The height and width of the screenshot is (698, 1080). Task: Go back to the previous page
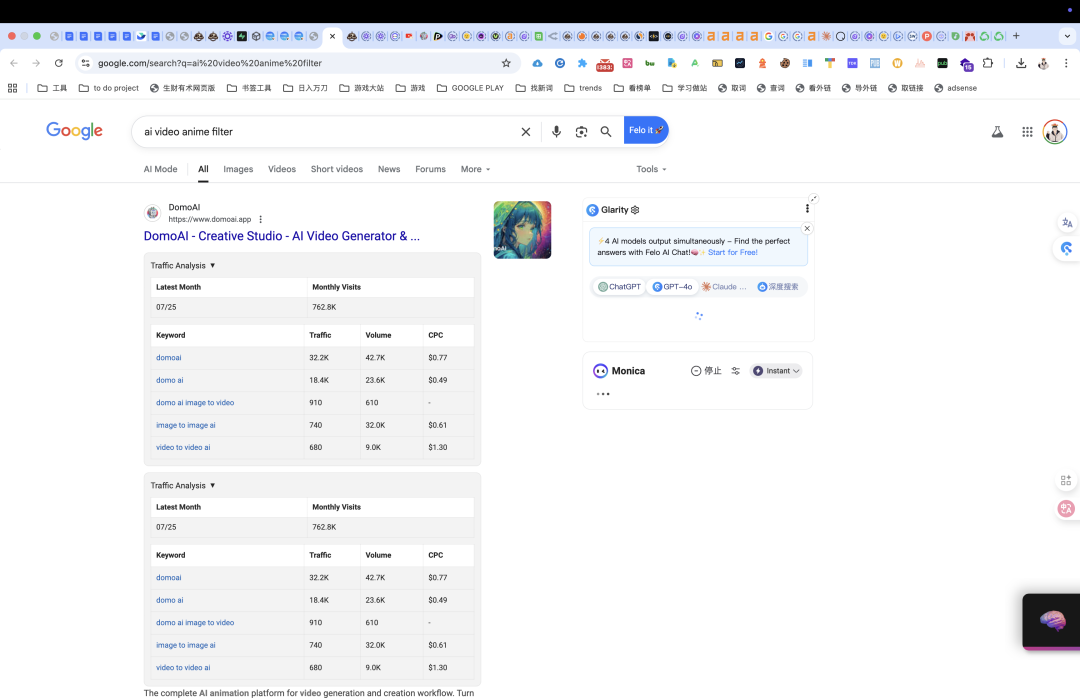coord(14,63)
